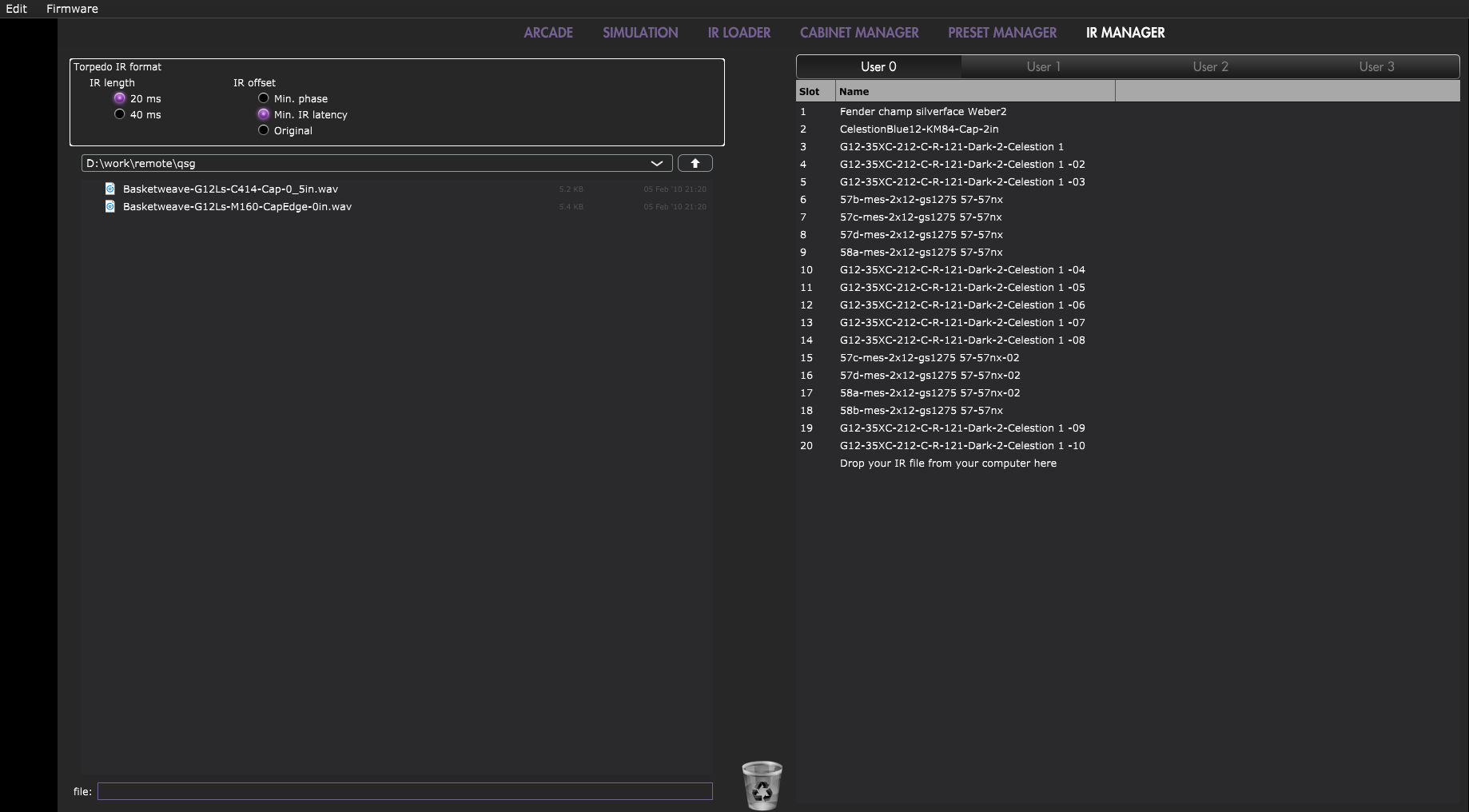Click the Basketweave-G12Ls-M160 wav file icon
The height and width of the screenshot is (812, 1469).
(110, 206)
